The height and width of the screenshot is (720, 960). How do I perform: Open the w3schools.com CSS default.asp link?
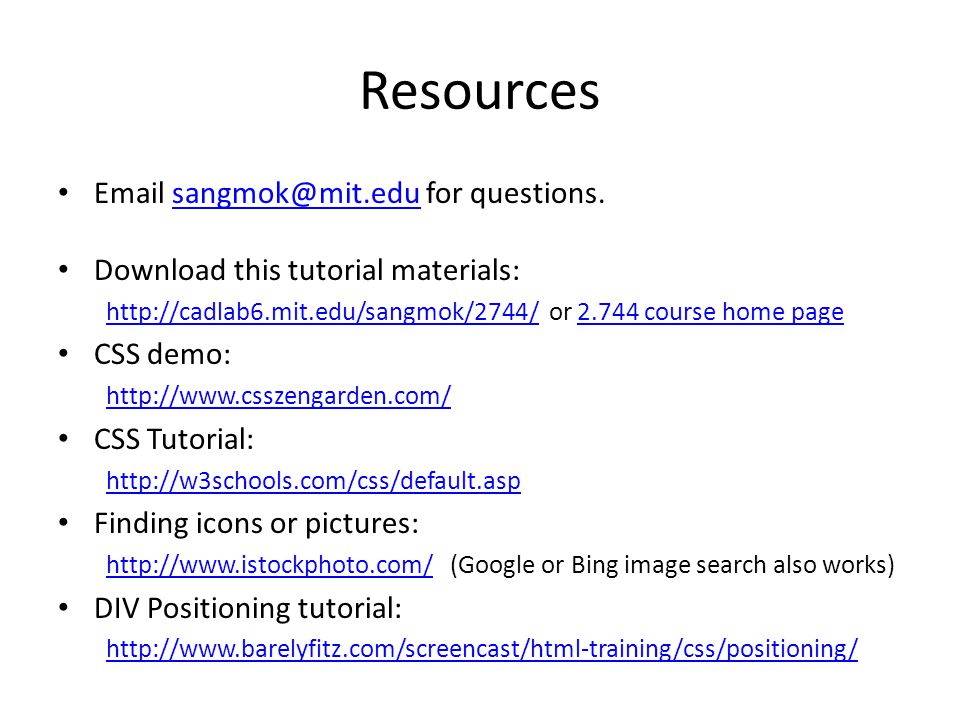313,480
